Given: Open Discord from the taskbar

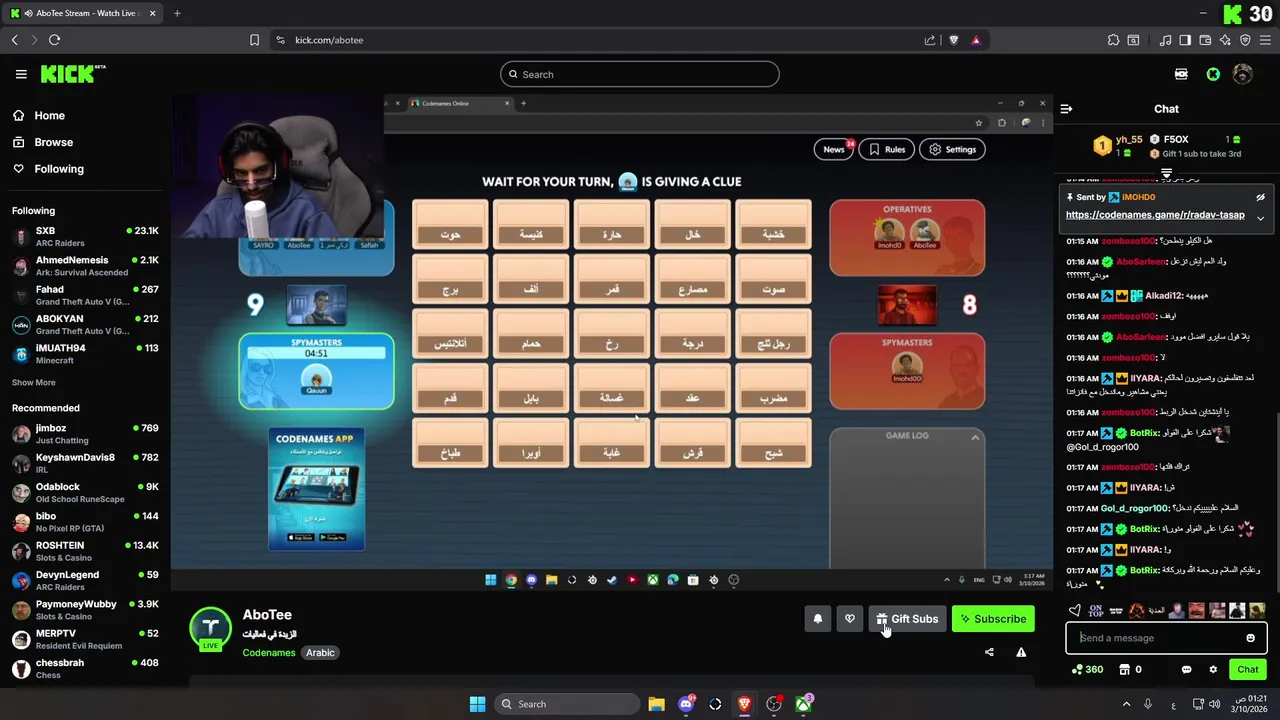Looking at the screenshot, I should tap(686, 704).
